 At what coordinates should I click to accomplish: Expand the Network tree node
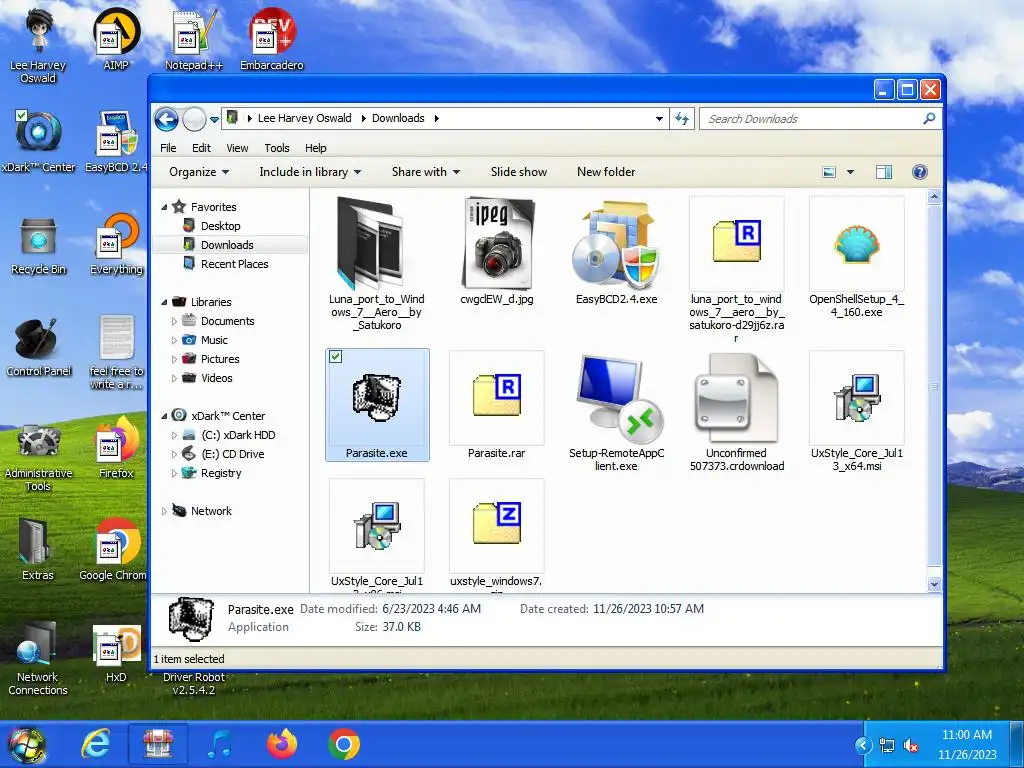(164, 511)
